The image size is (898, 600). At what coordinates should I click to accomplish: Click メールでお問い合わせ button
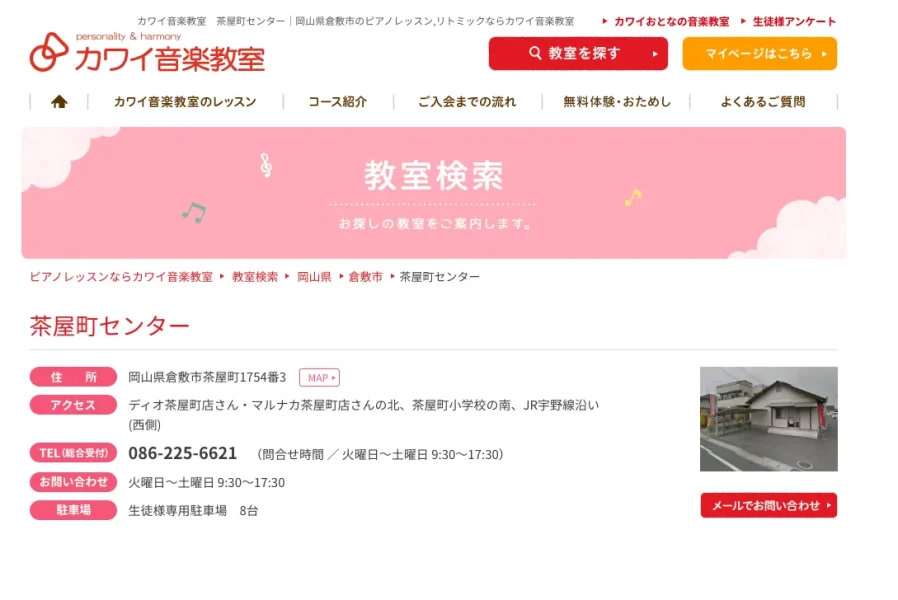[769, 506]
